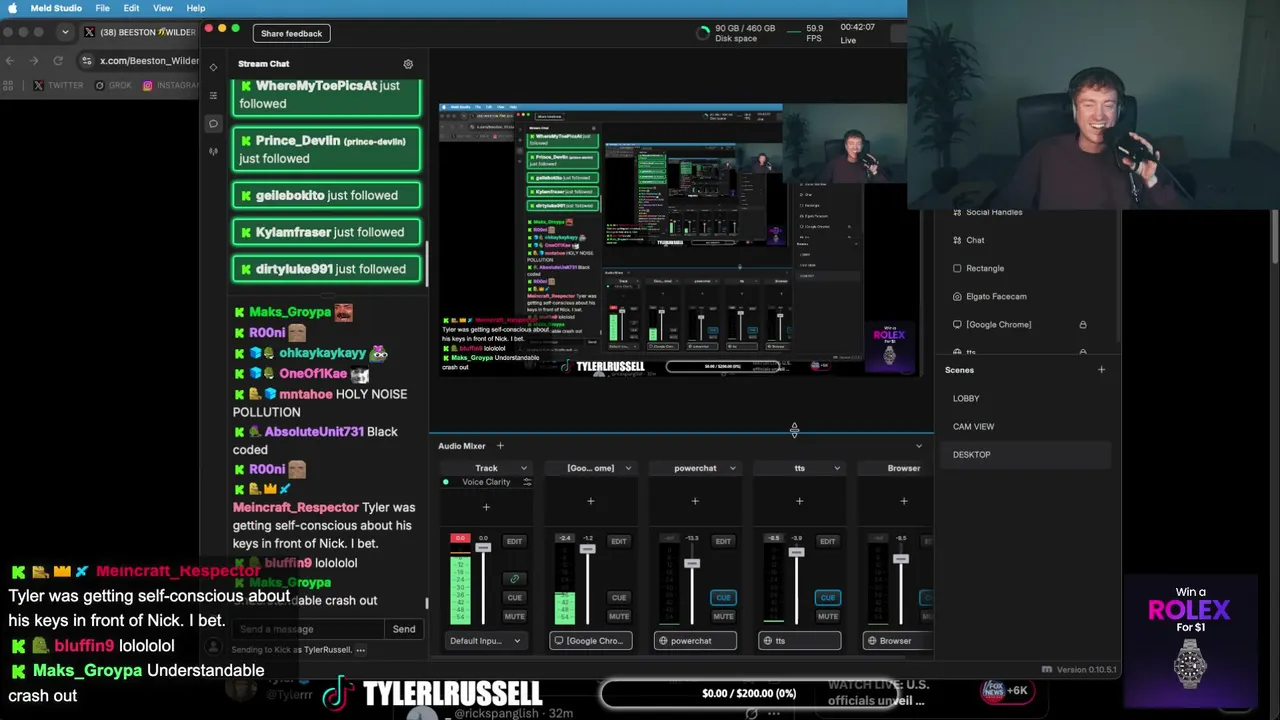Click the Share feedback button
The image size is (1280, 720).
pyautogui.click(x=291, y=34)
